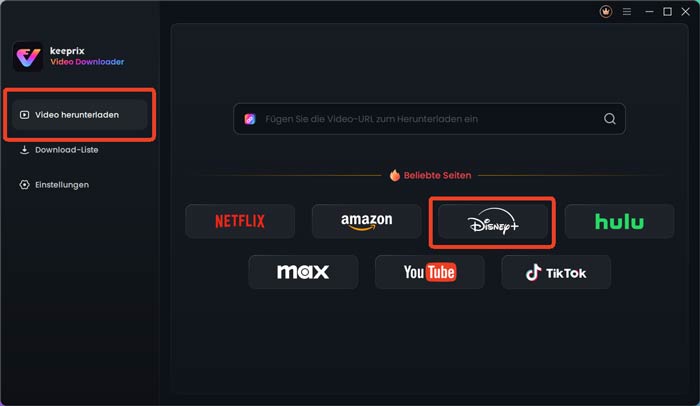
Task: Click the gear icon beside Einstellungen
Action: click(x=25, y=184)
